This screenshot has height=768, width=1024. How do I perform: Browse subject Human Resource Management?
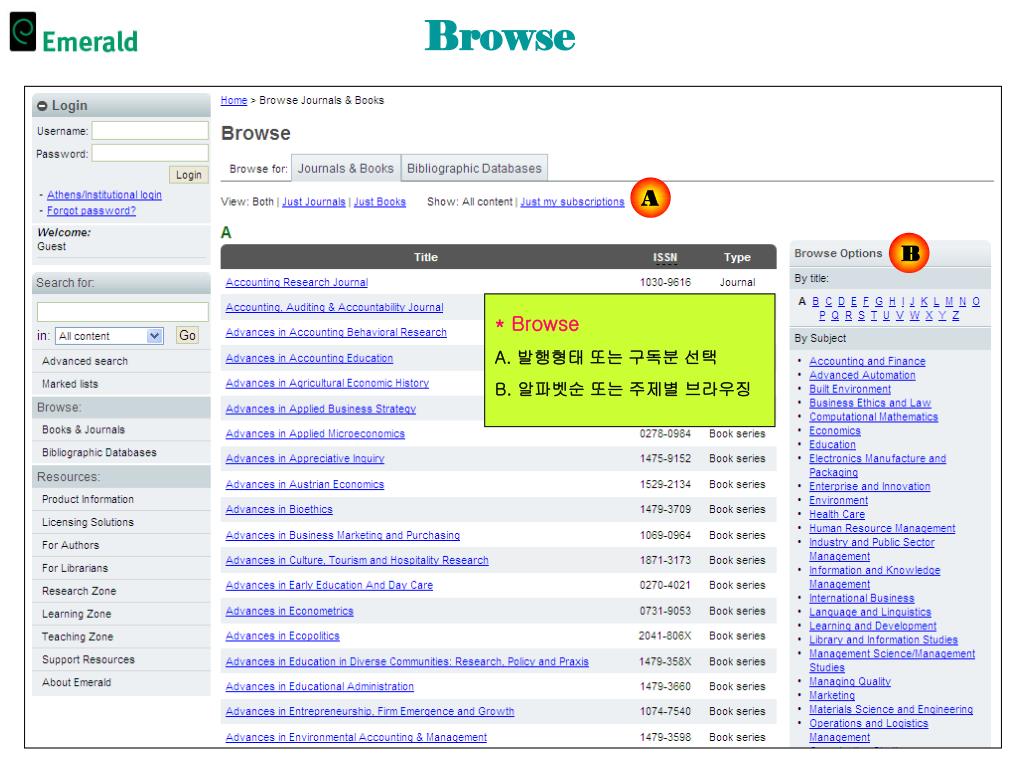coord(882,528)
